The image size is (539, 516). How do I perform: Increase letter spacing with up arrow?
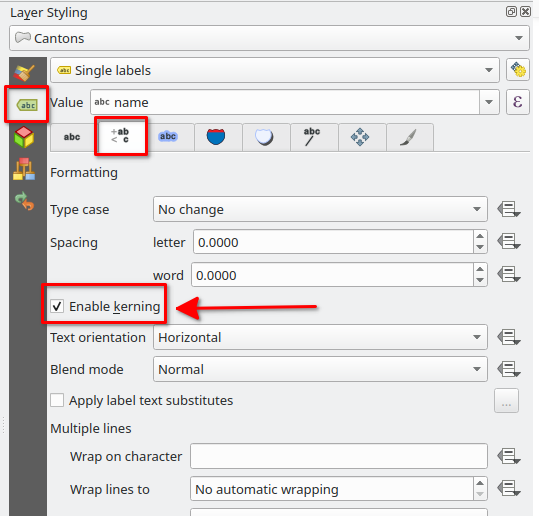coord(480,237)
